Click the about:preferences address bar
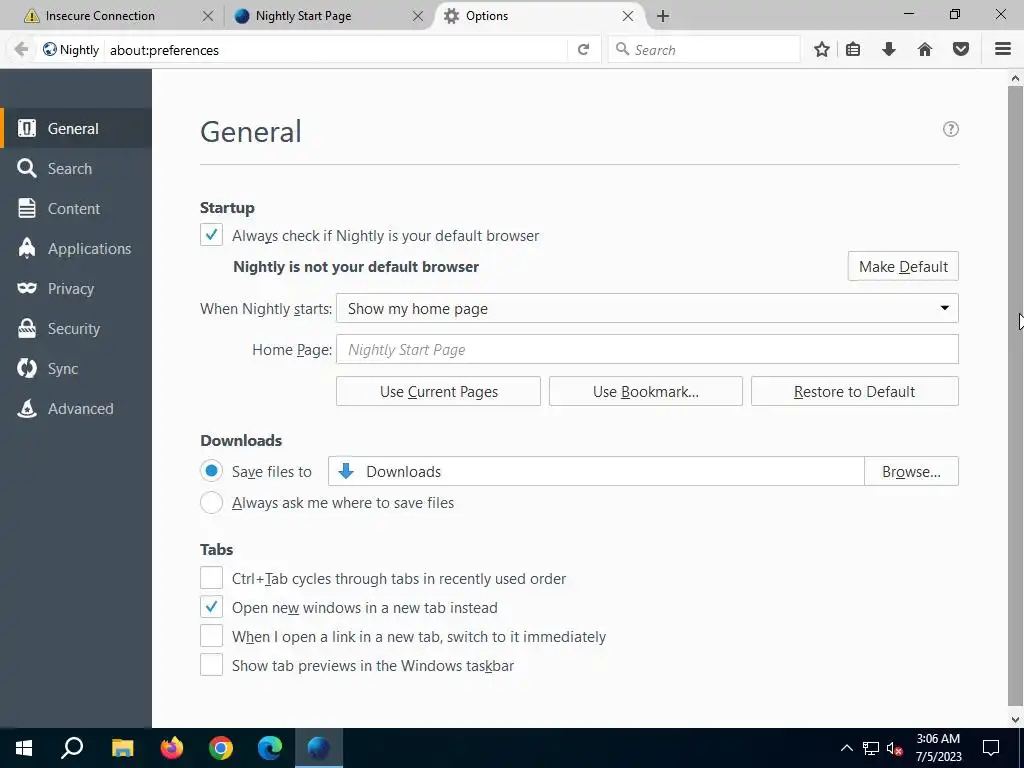The height and width of the screenshot is (768, 1024). (x=336, y=50)
